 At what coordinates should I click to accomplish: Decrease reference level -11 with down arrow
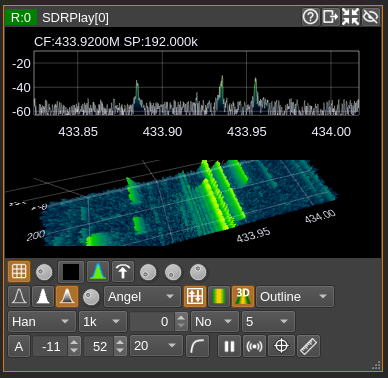pos(74,351)
